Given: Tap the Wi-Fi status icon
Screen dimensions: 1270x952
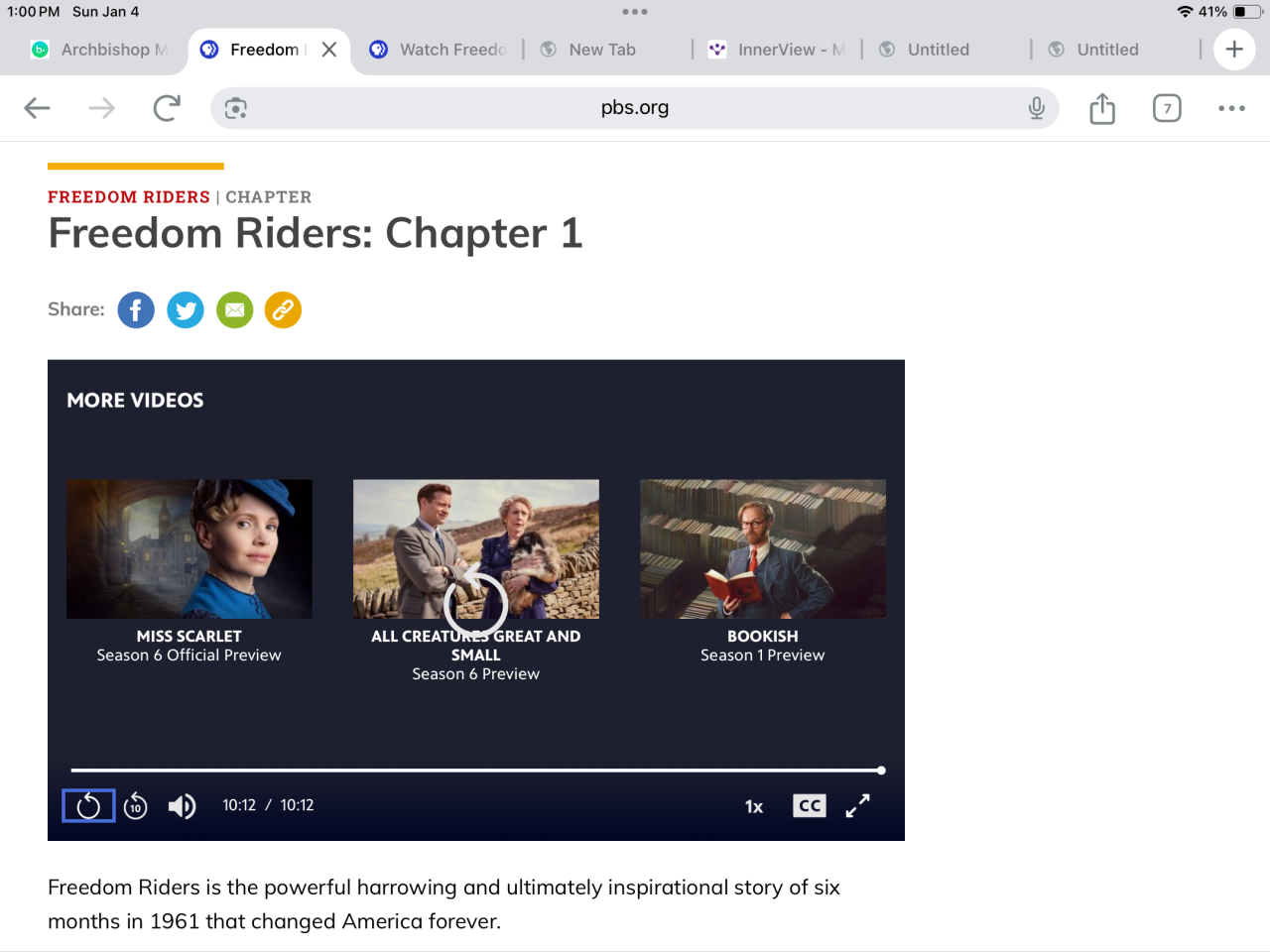Looking at the screenshot, I should click(1185, 12).
